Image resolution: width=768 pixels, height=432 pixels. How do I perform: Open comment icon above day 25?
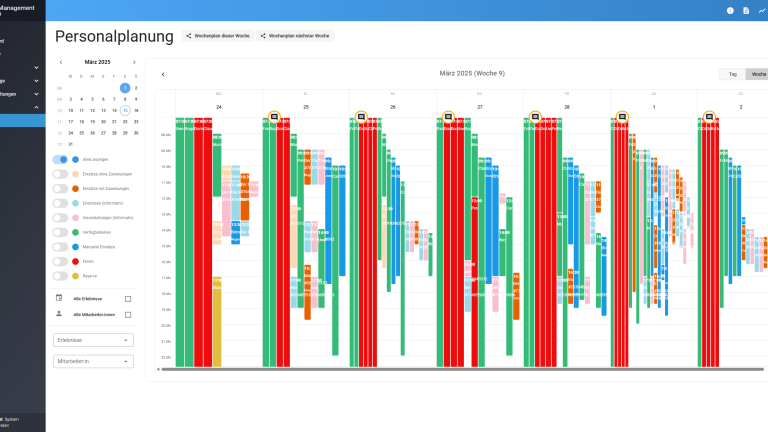[274, 117]
